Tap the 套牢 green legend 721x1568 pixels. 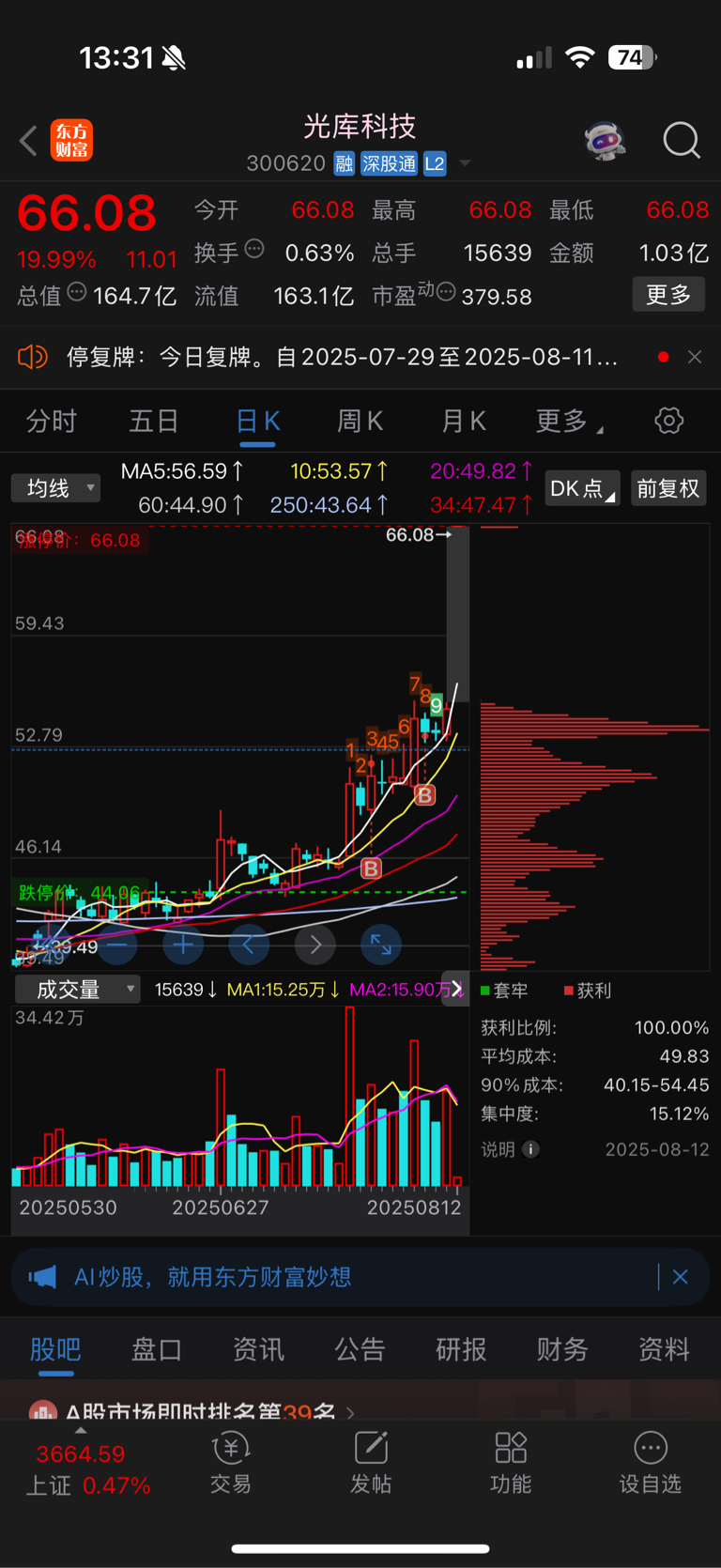504,991
